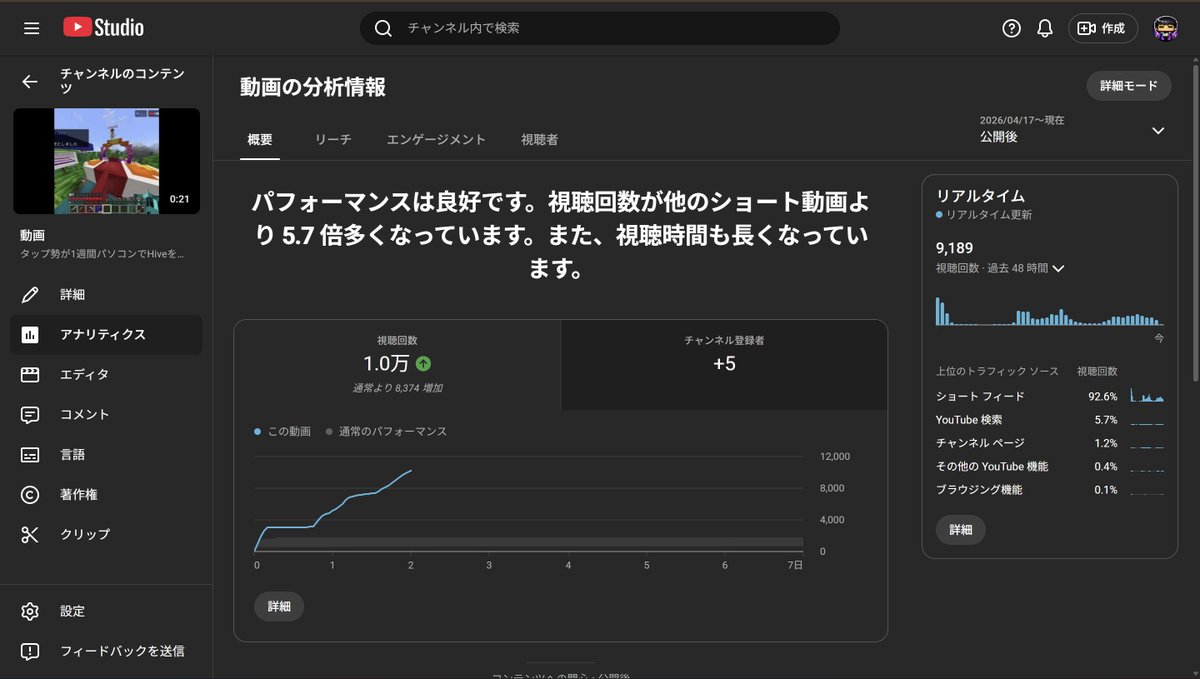Viewport: 1200px width, 679px height.
Task: Expand the 過去 48 時間 dropdown chevron
Action: pyautogui.click(x=1058, y=268)
